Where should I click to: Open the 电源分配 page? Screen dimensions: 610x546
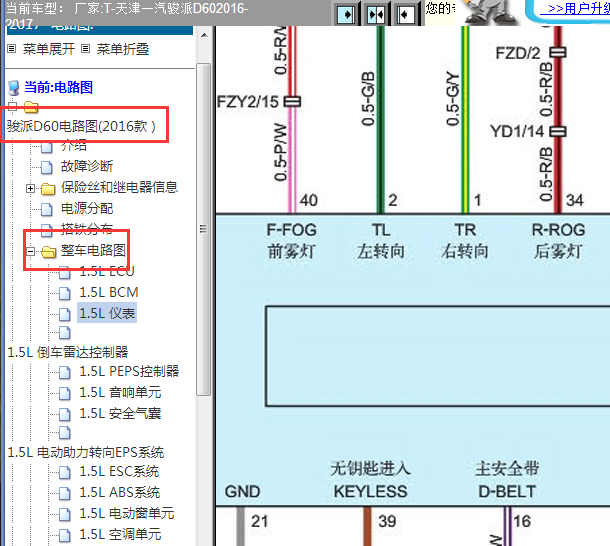tap(87, 209)
